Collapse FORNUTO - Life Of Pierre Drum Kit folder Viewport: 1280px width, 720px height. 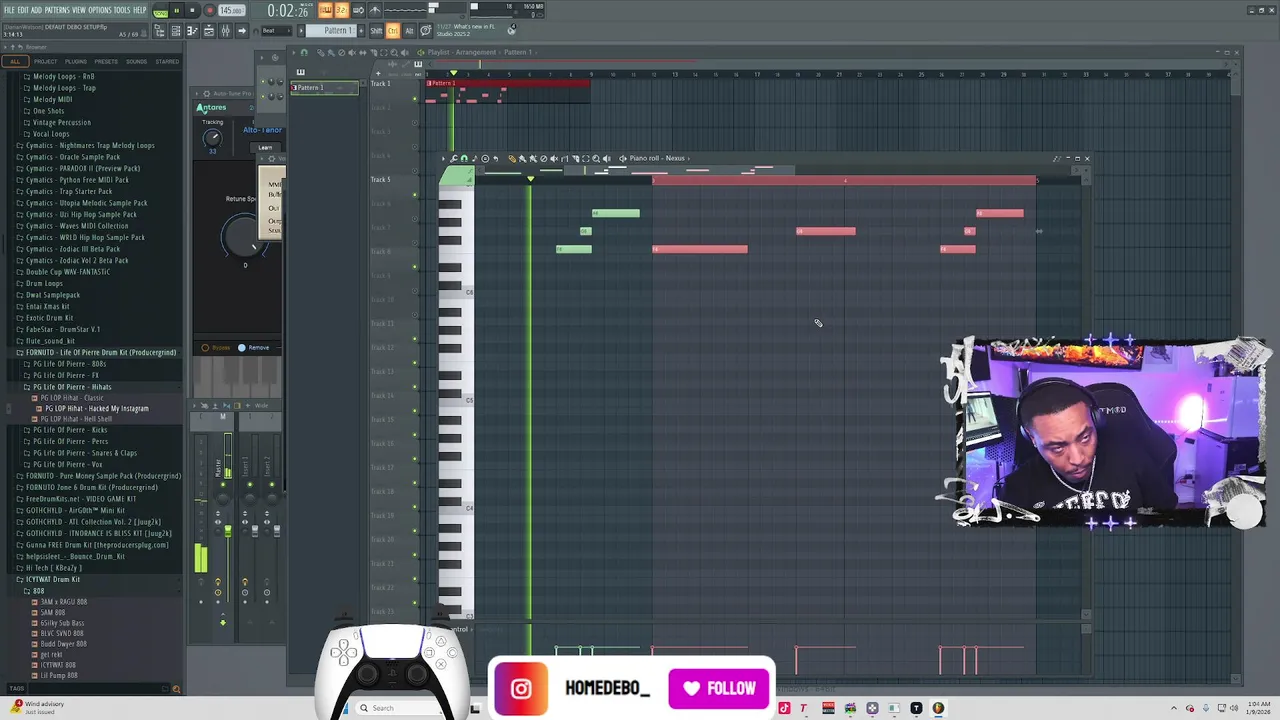point(96,352)
